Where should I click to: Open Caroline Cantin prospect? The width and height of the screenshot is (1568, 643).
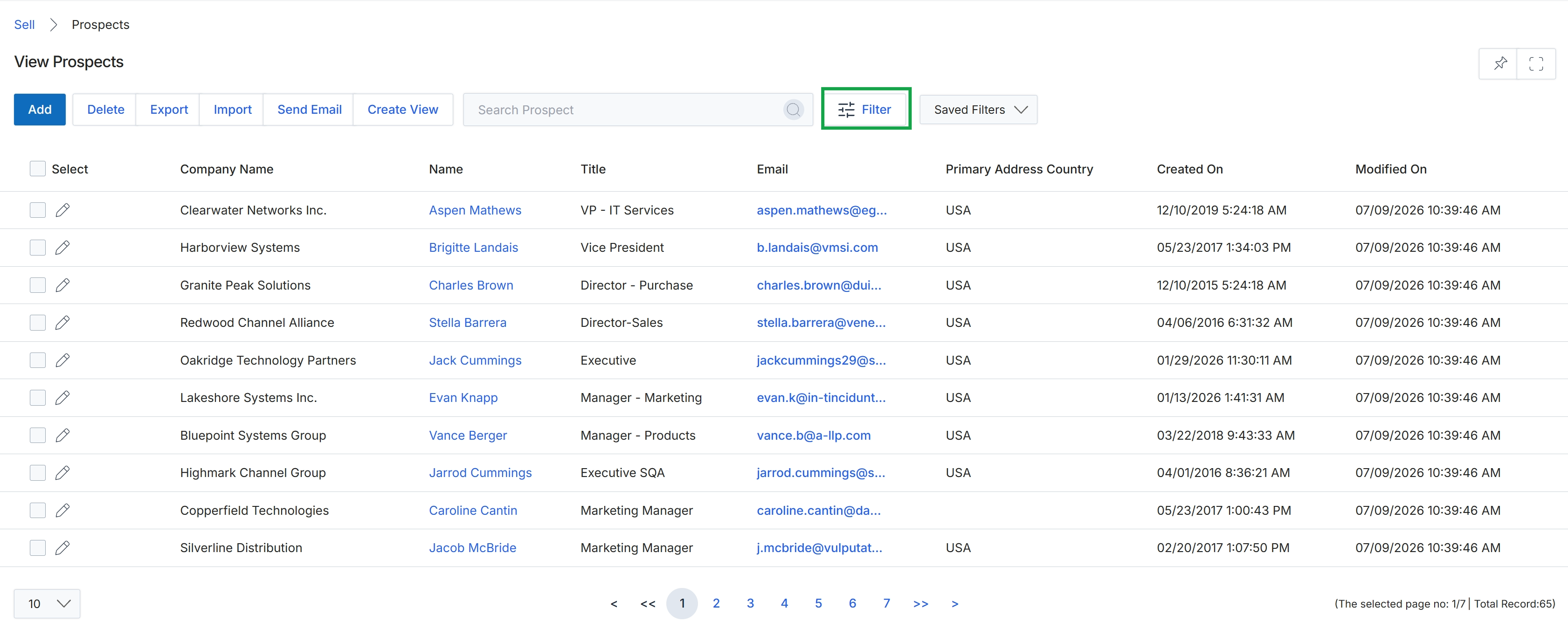472,510
